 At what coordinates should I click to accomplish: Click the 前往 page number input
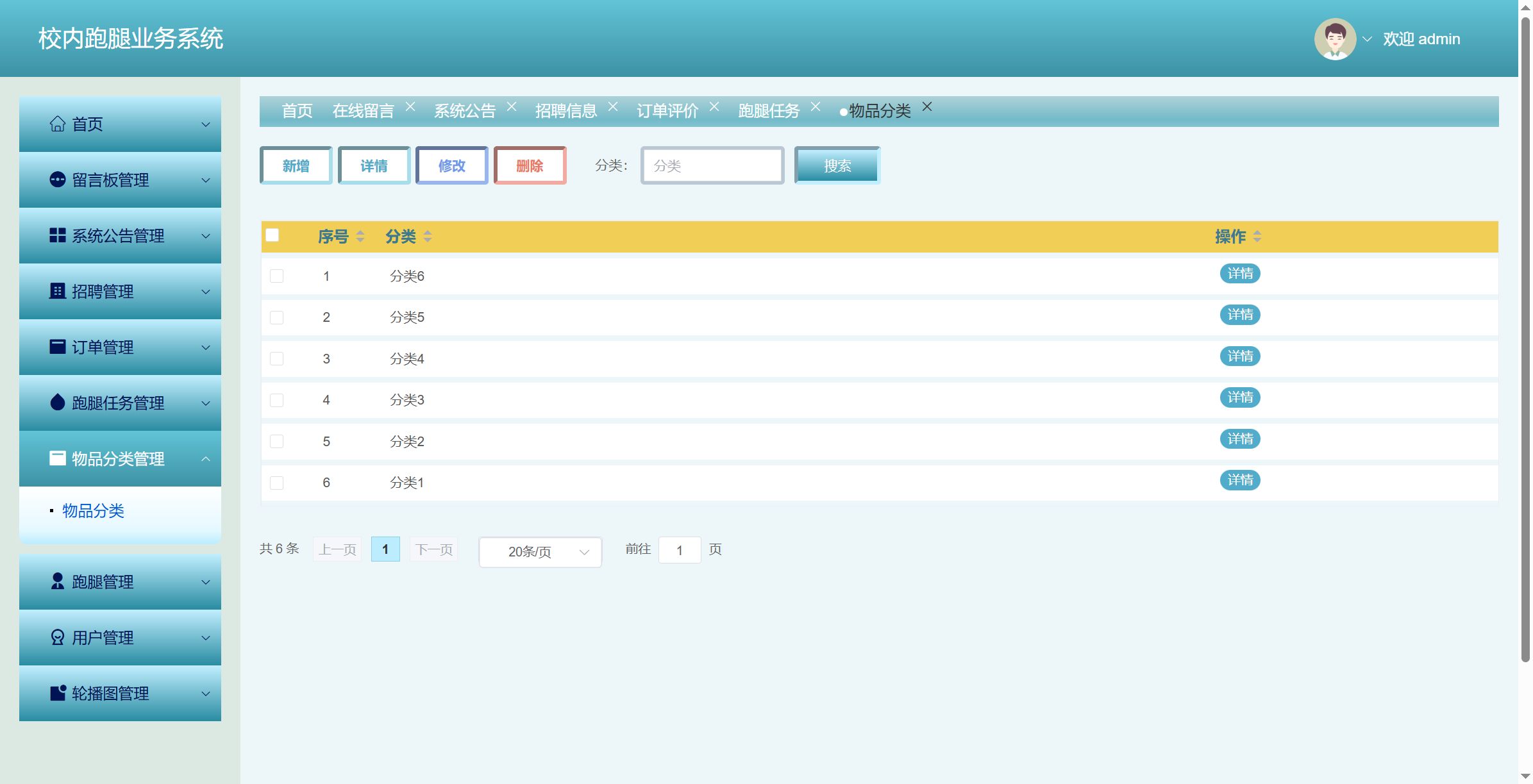pyautogui.click(x=680, y=550)
